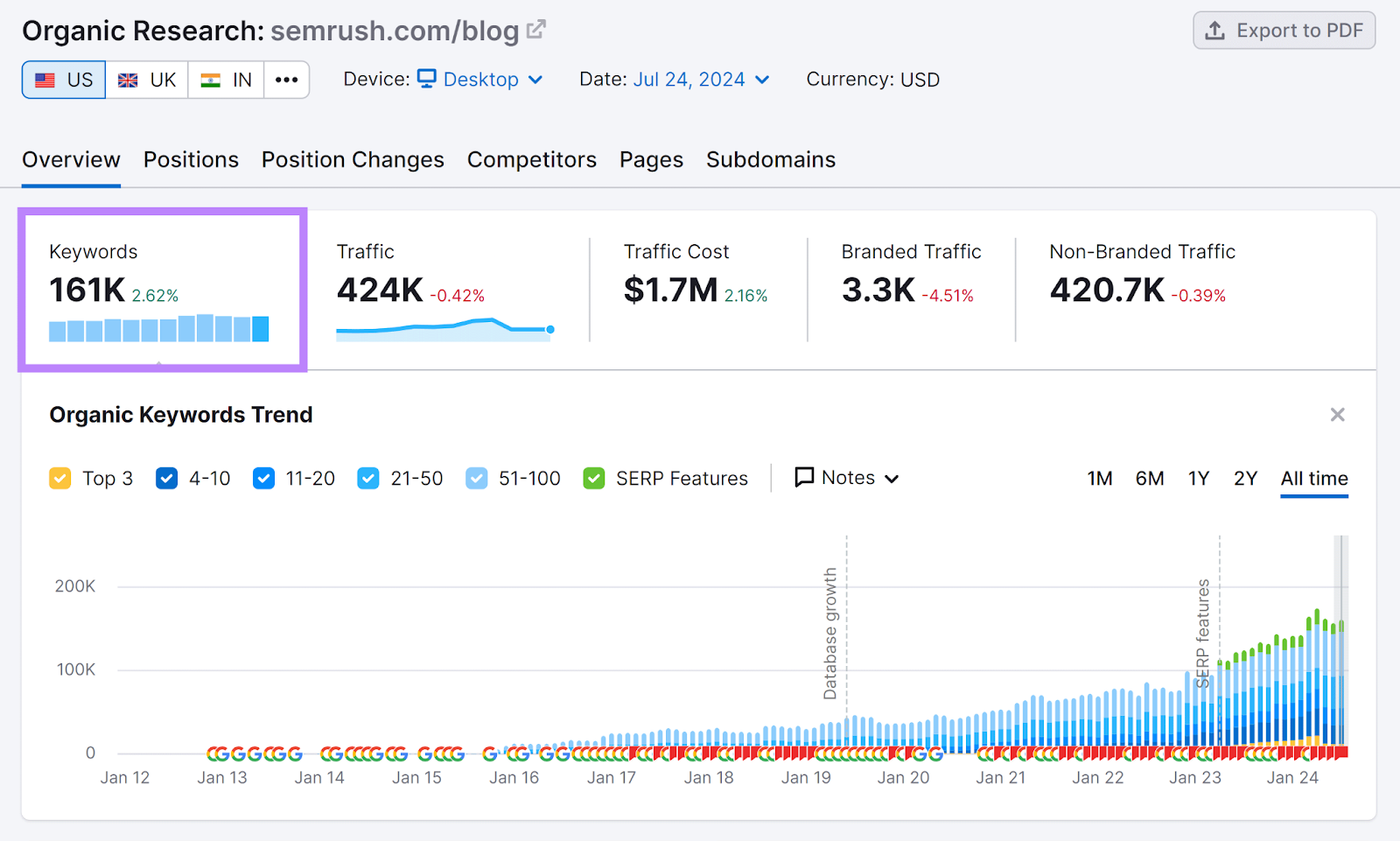
Task: Click the desktop device icon
Action: click(x=425, y=79)
